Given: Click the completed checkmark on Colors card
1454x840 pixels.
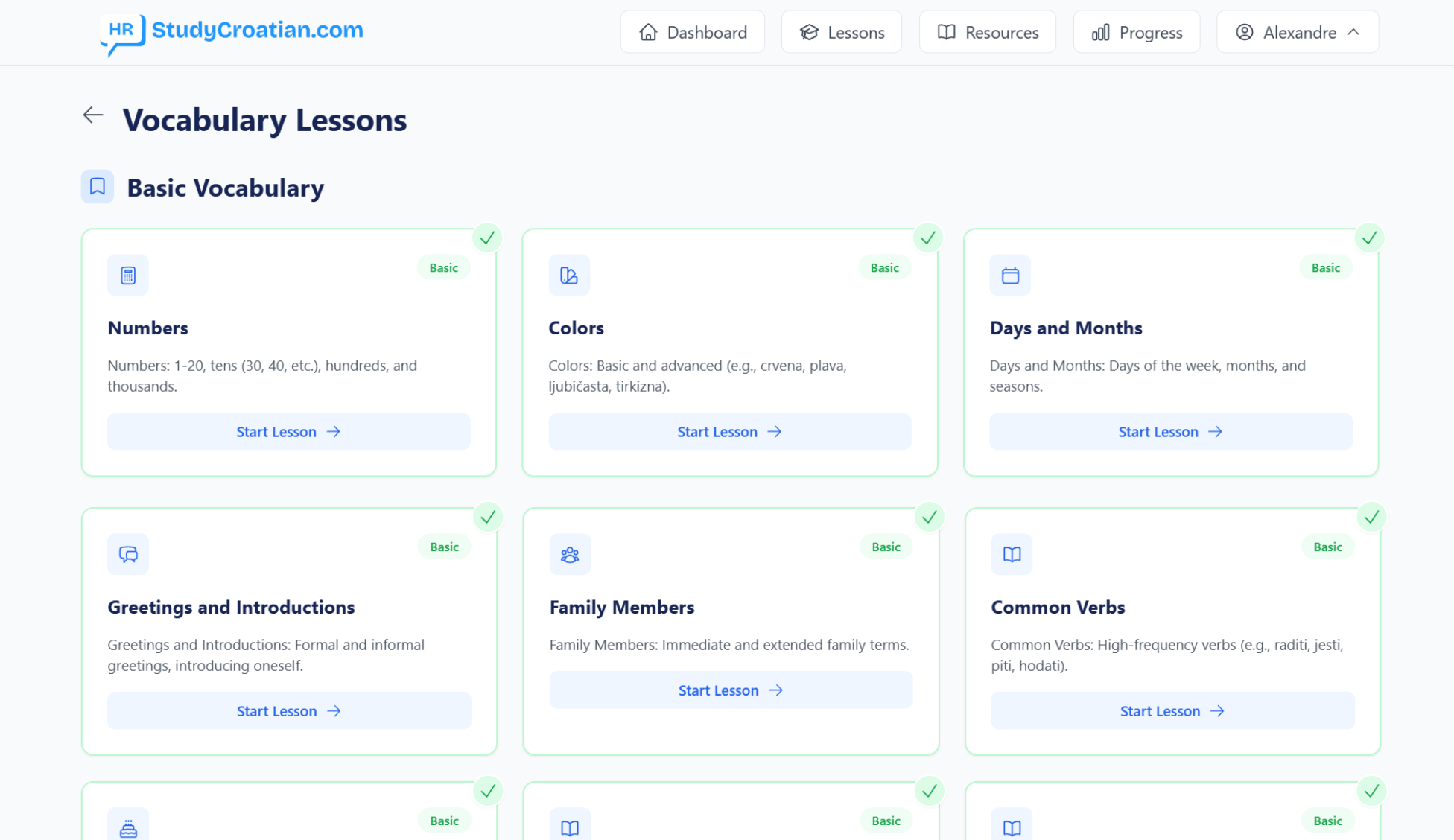Looking at the screenshot, I should (928, 238).
